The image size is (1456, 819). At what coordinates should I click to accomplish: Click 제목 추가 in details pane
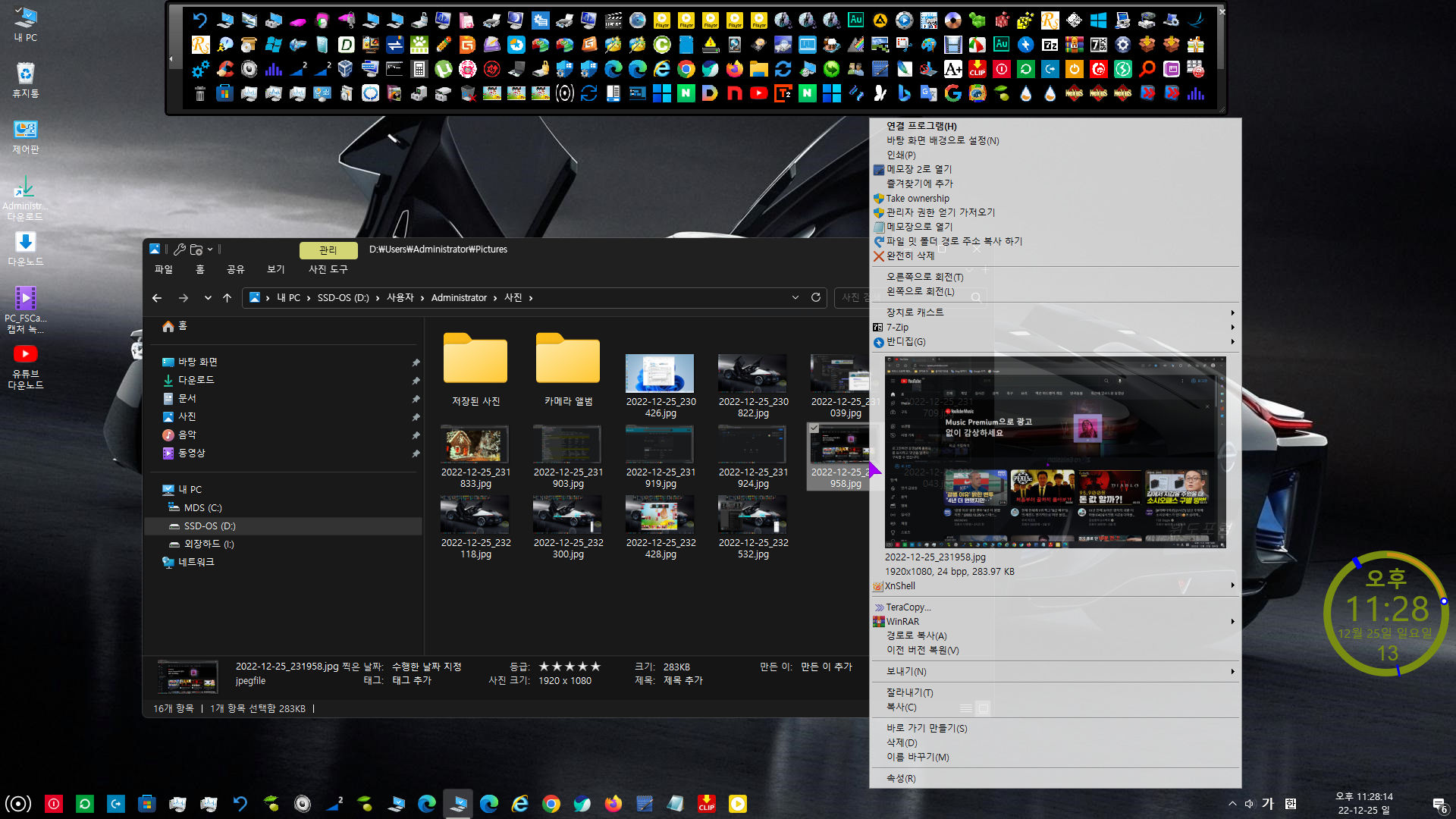(683, 681)
